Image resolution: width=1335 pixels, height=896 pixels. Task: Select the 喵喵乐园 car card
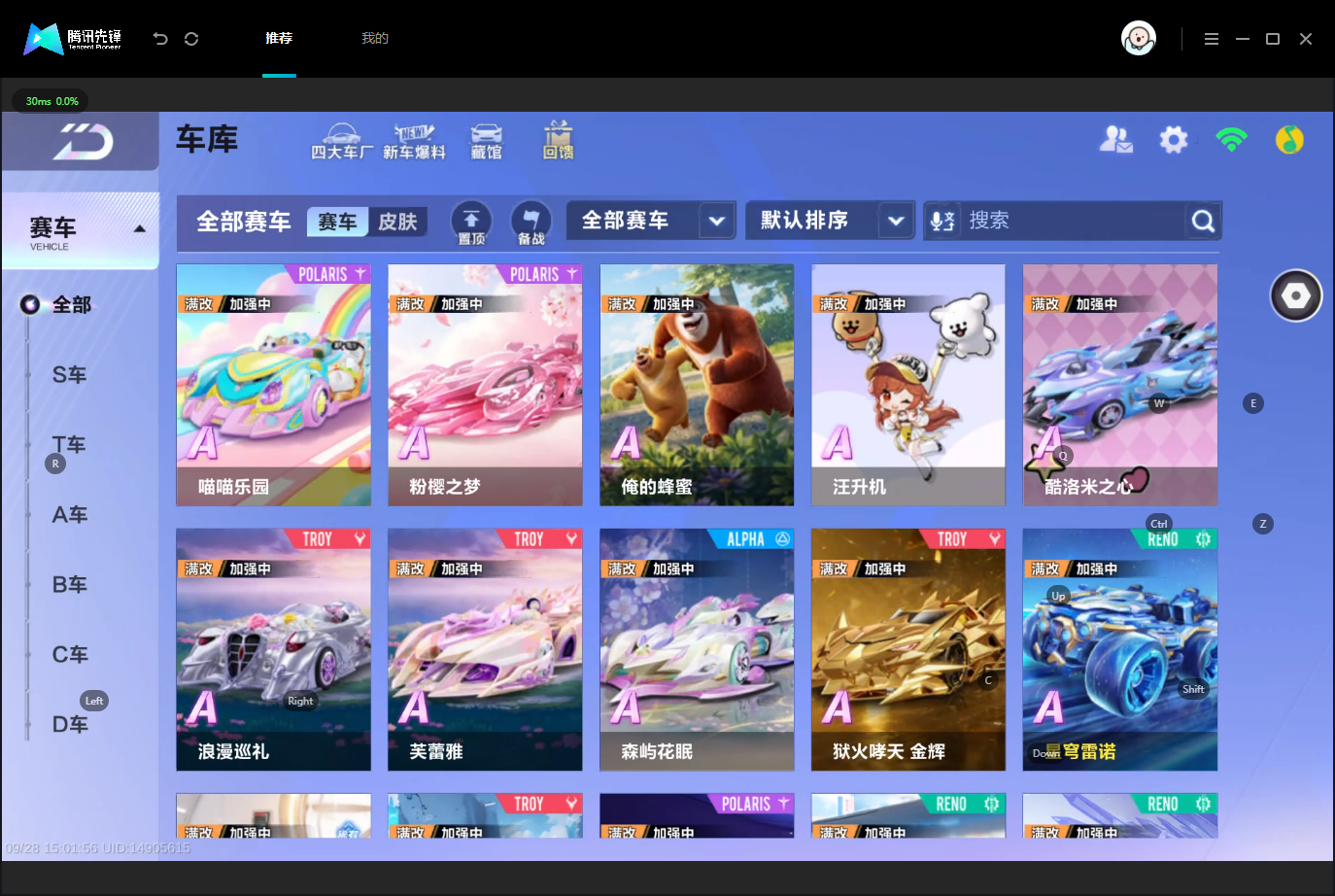pos(273,385)
